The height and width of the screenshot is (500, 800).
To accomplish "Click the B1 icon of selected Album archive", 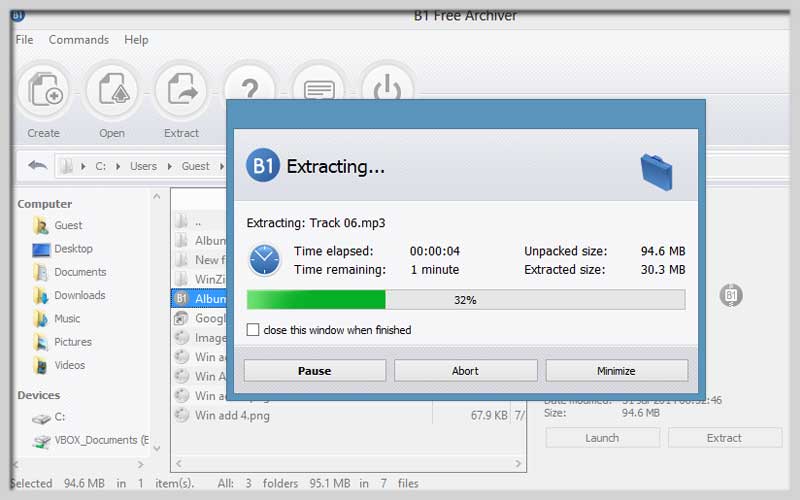I will [x=181, y=298].
